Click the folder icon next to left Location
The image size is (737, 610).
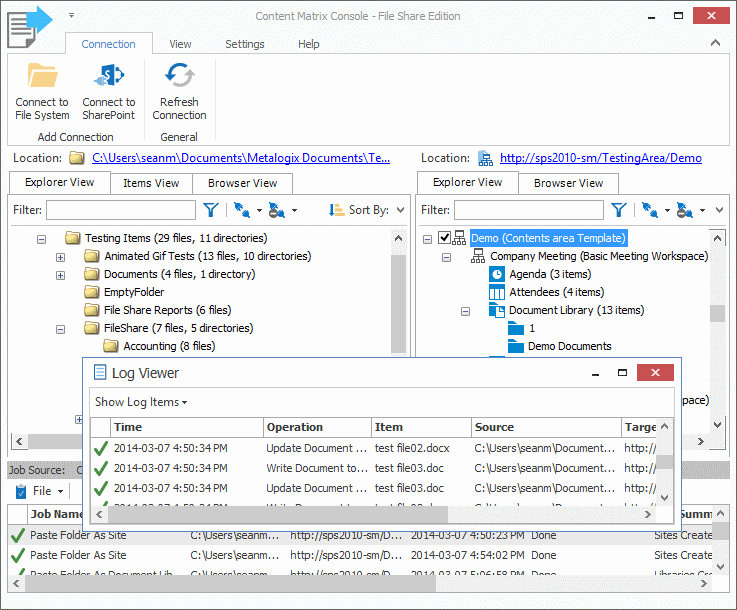point(77,158)
